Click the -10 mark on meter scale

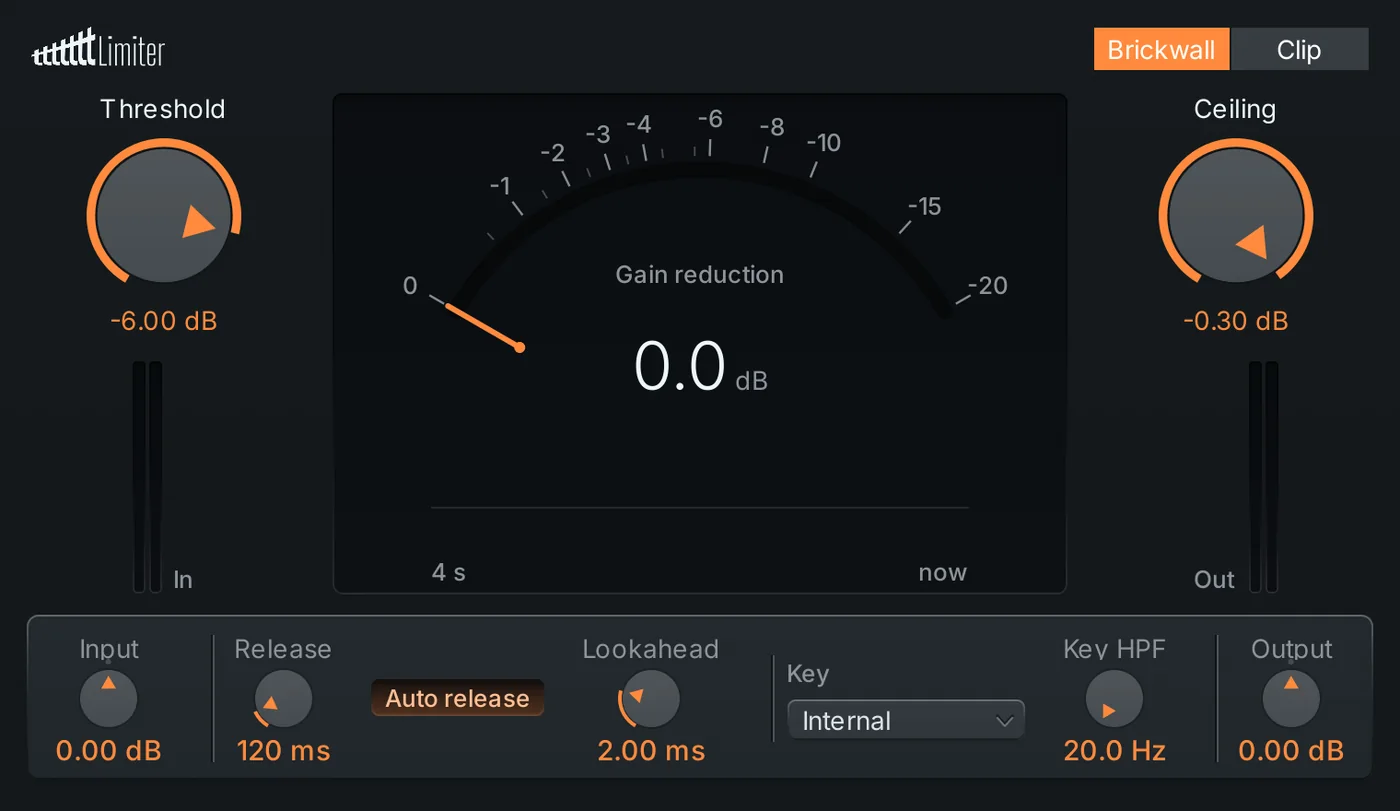tap(824, 143)
